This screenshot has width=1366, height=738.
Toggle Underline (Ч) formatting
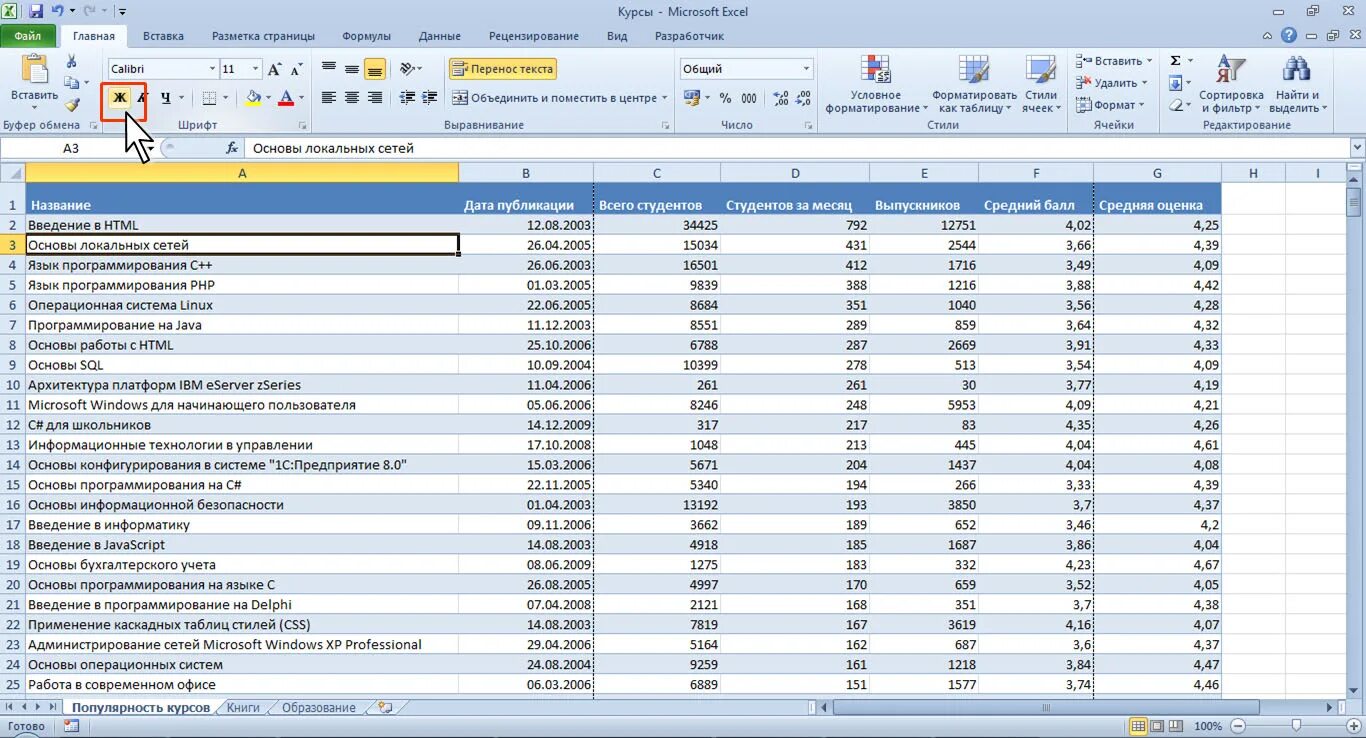[x=165, y=98]
